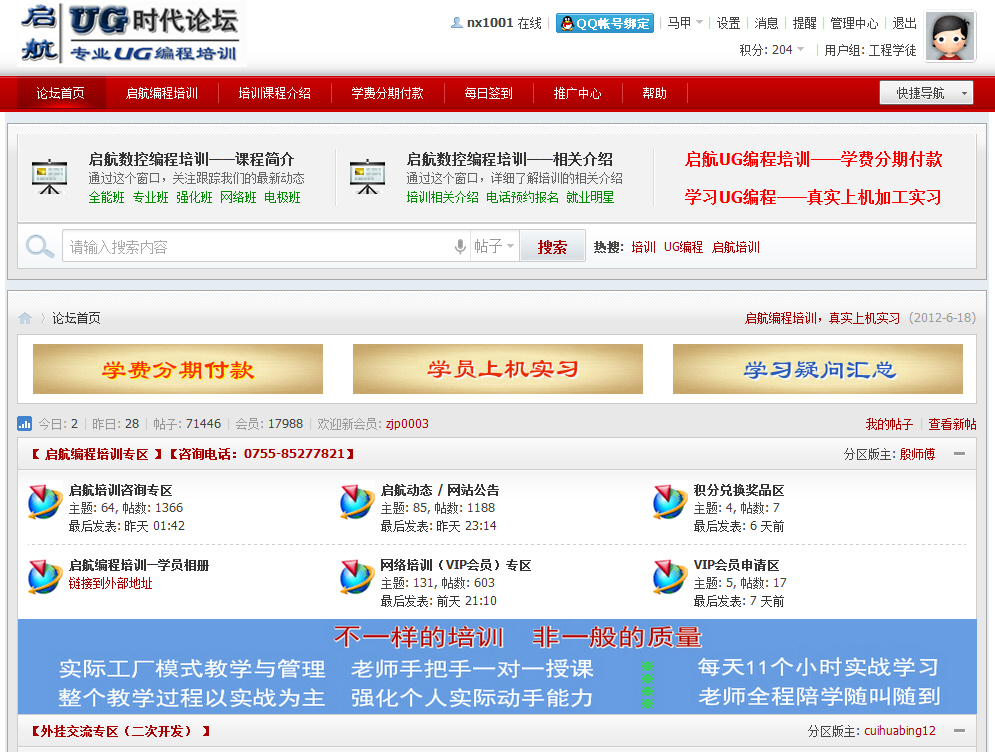
Task: Click red 学习UG编程——真实上机加工实习 headline
Action: coord(813,197)
